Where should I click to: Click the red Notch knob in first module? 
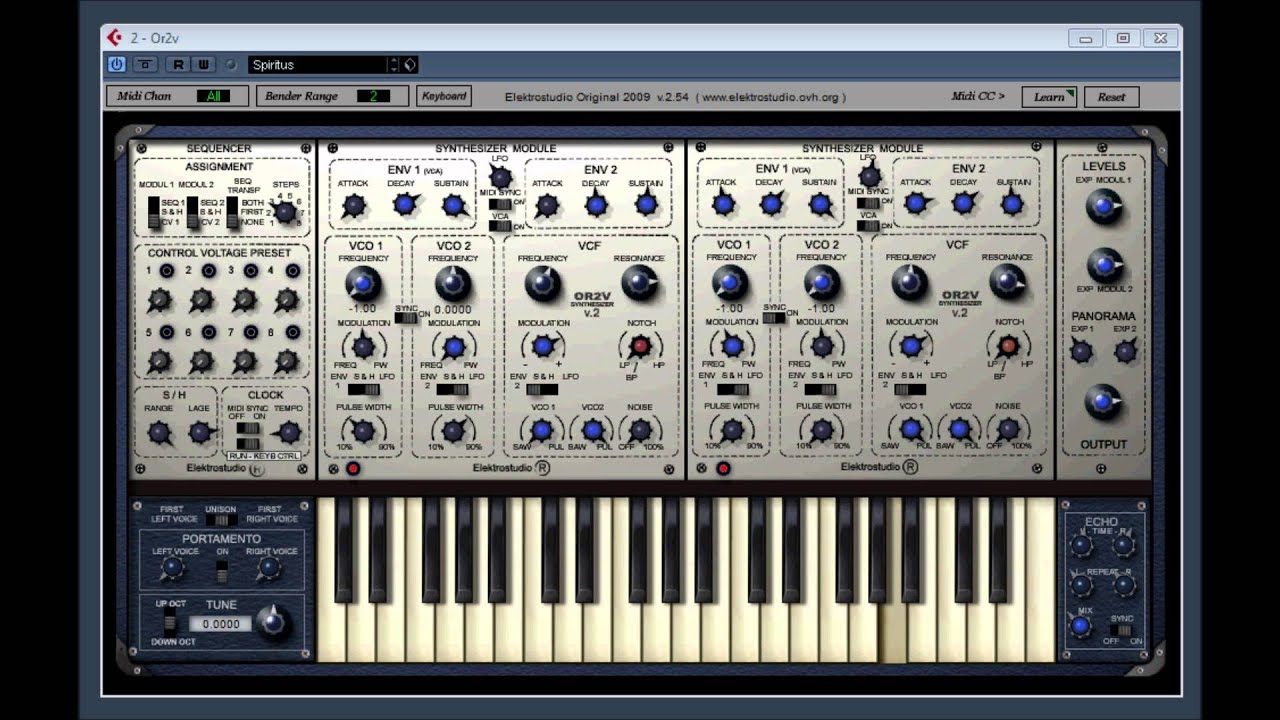pyautogui.click(x=640, y=346)
